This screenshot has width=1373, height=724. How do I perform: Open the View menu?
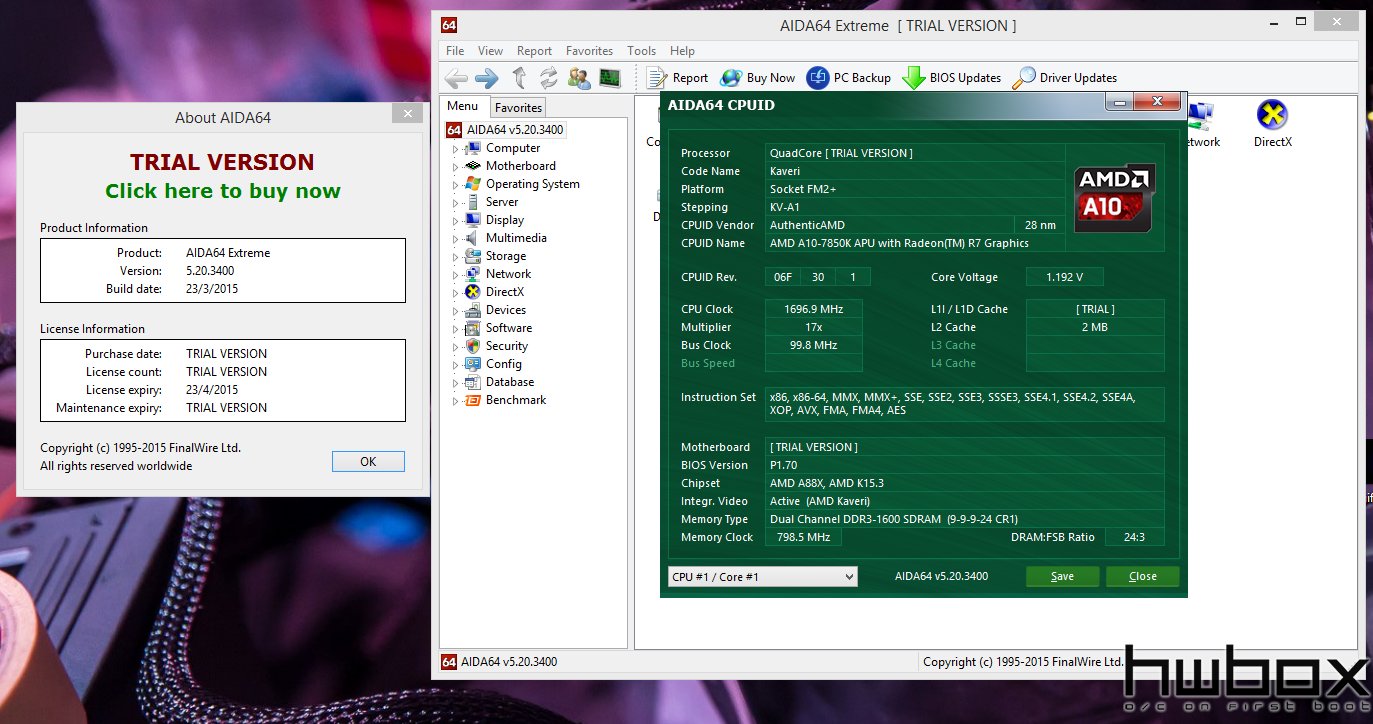tap(491, 51)
